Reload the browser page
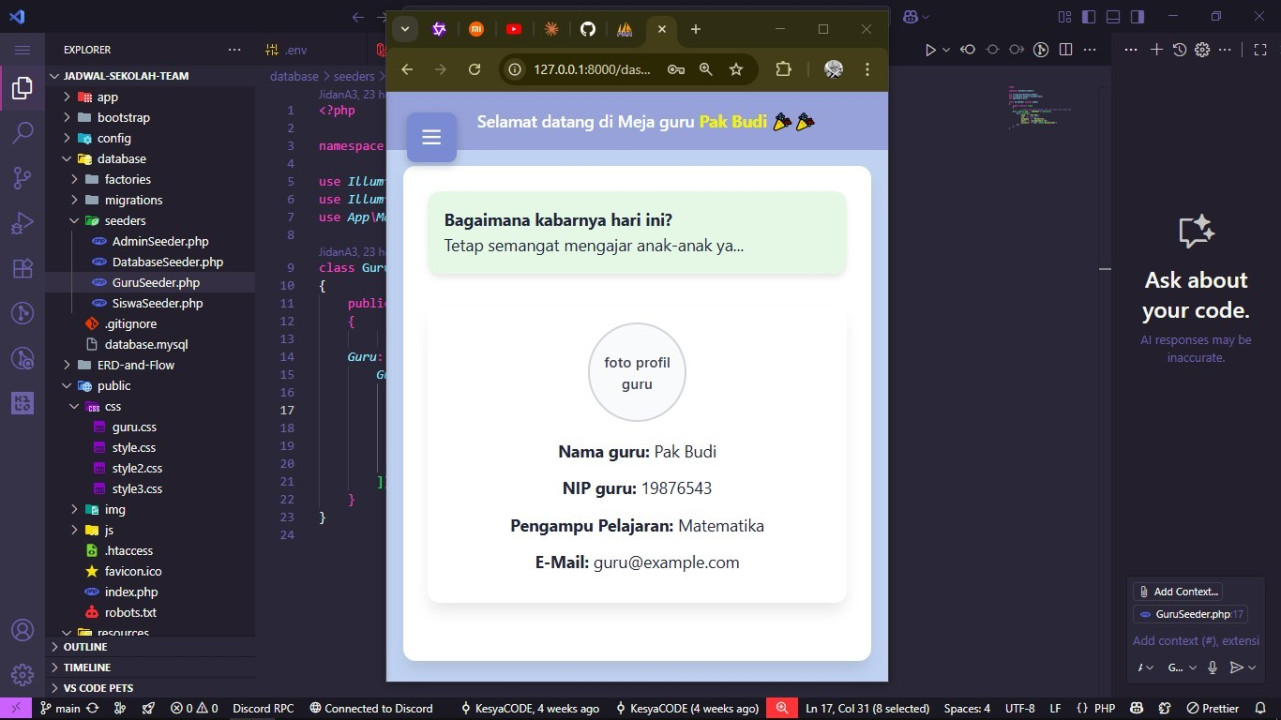 pos(475,69)
